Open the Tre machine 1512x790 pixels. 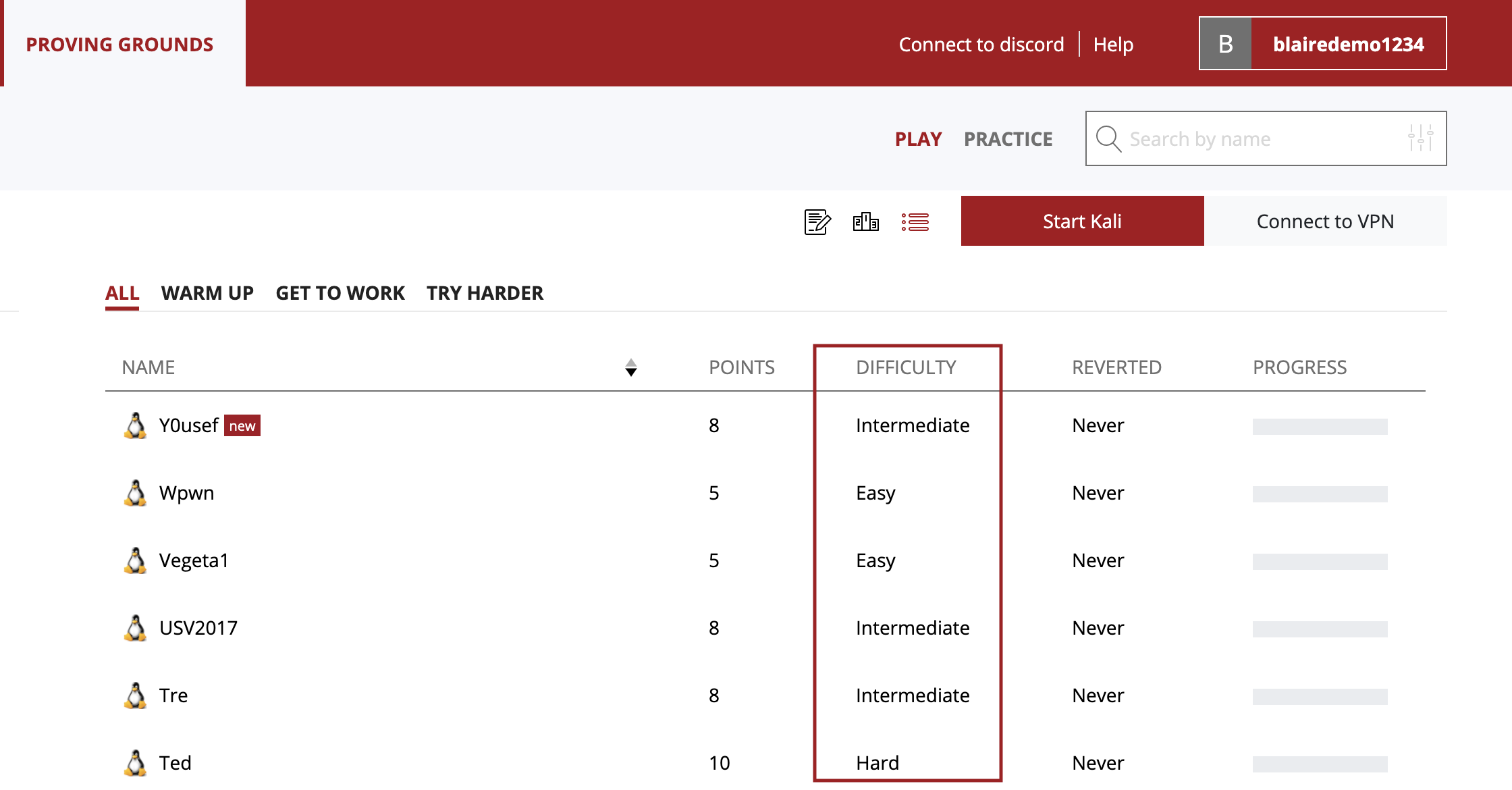[x=173, y=695]
